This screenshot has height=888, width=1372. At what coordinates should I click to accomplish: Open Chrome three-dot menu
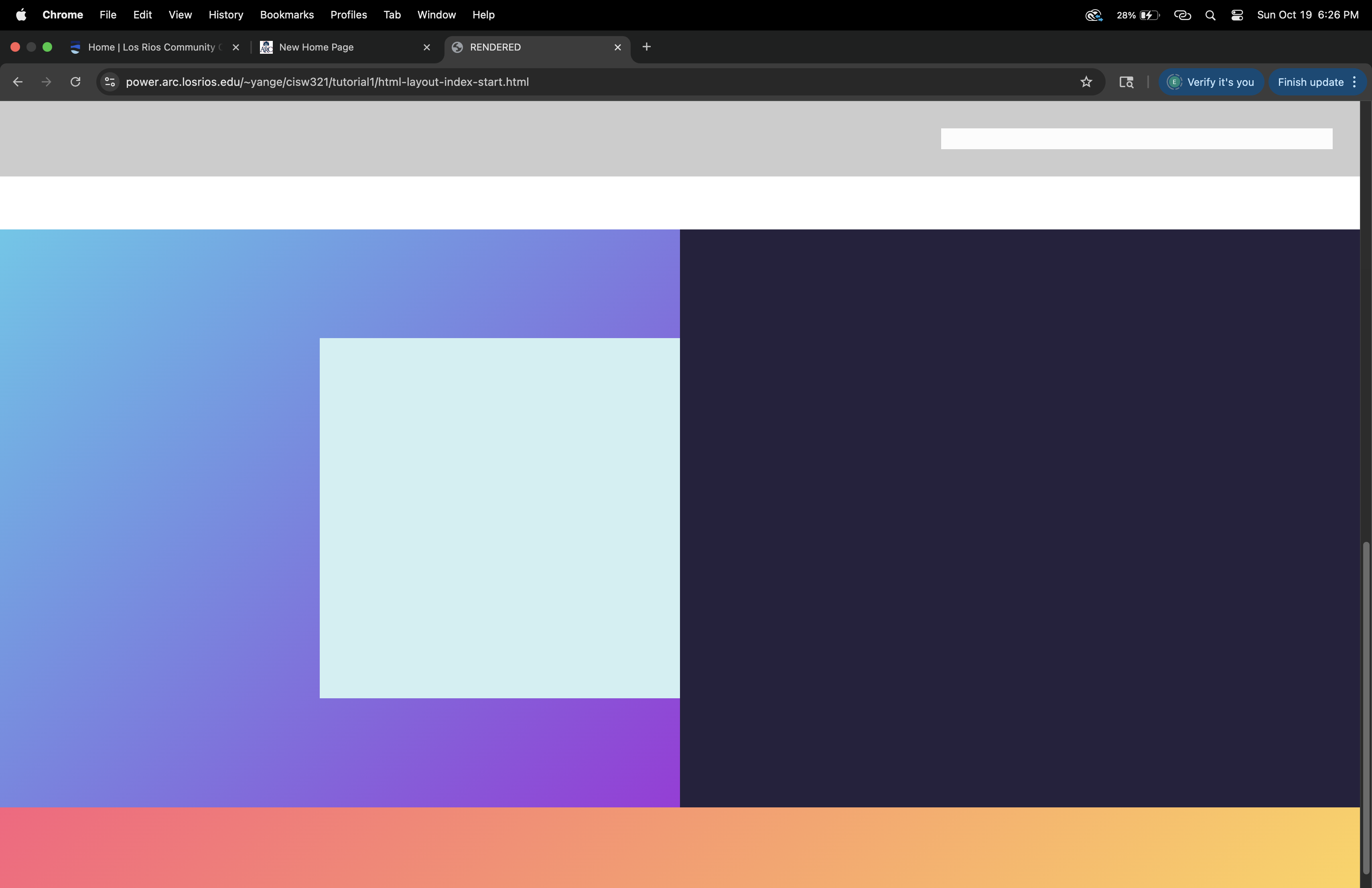tap(1355, 82)
